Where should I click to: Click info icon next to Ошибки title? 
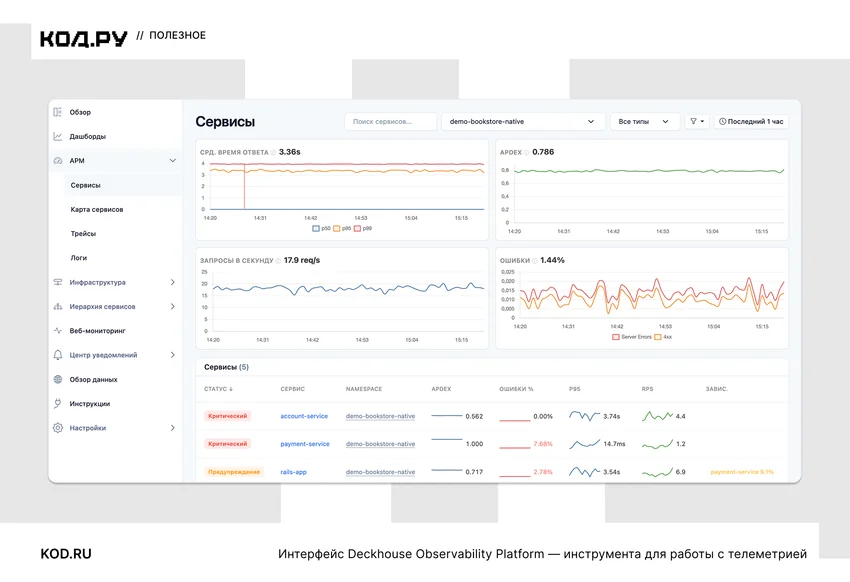point(535,261)
